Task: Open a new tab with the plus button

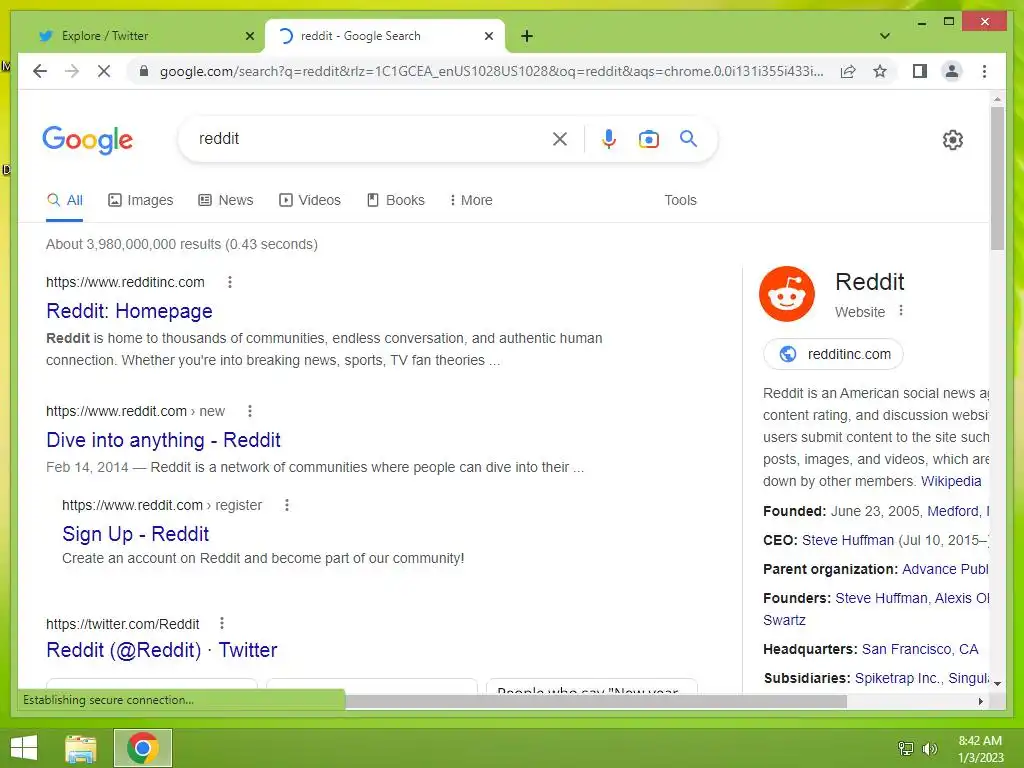Action: pyautogui.click(x=527, y=36)
